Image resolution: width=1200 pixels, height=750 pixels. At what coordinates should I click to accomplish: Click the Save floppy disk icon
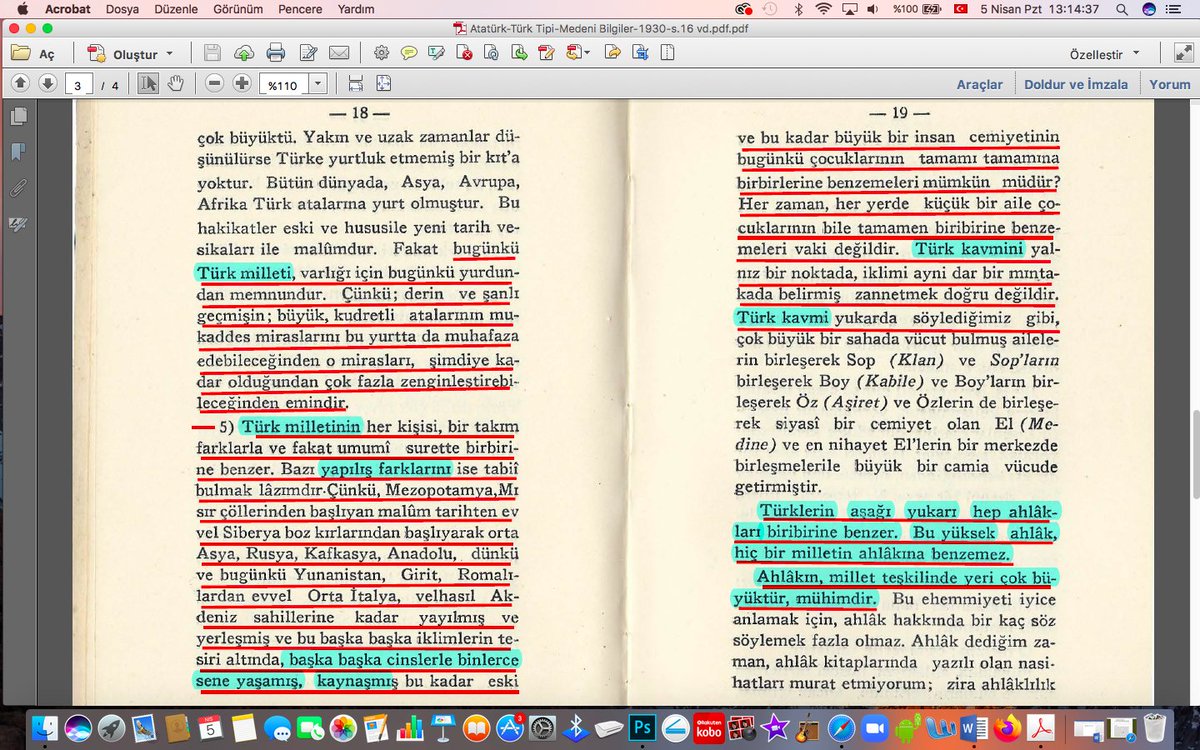(x=212, y=53)
